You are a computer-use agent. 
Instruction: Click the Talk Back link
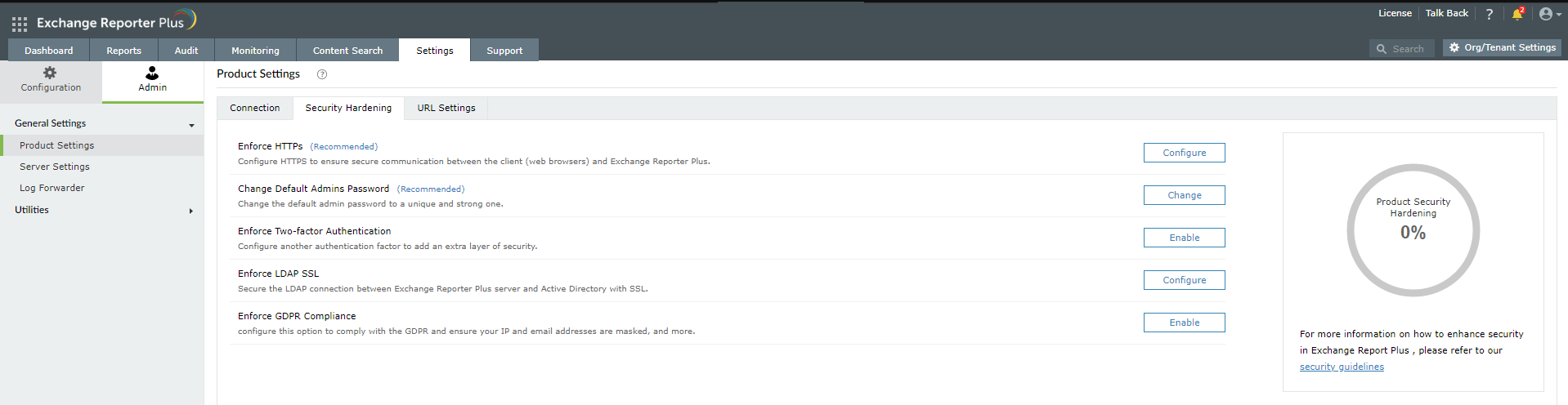[1446, 13]
